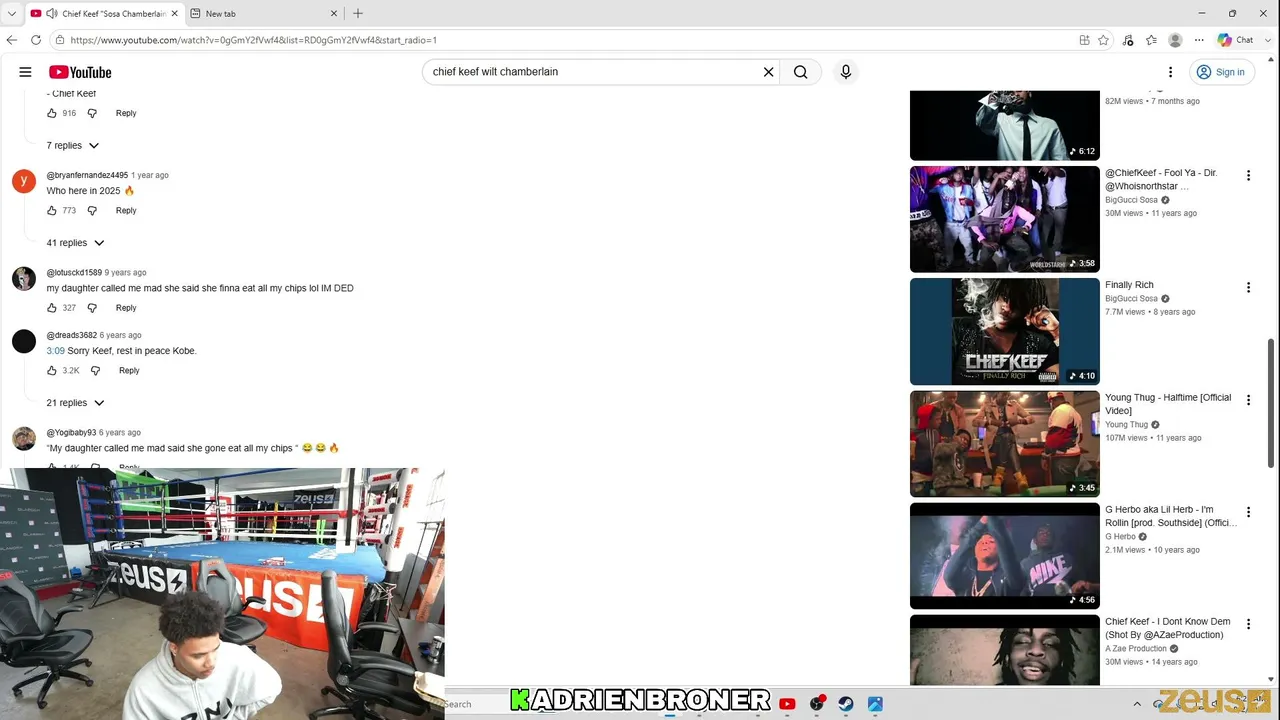Go back to the previous page
The width and height of the screenshot is (1280, 720).
(x=12, y=40)
